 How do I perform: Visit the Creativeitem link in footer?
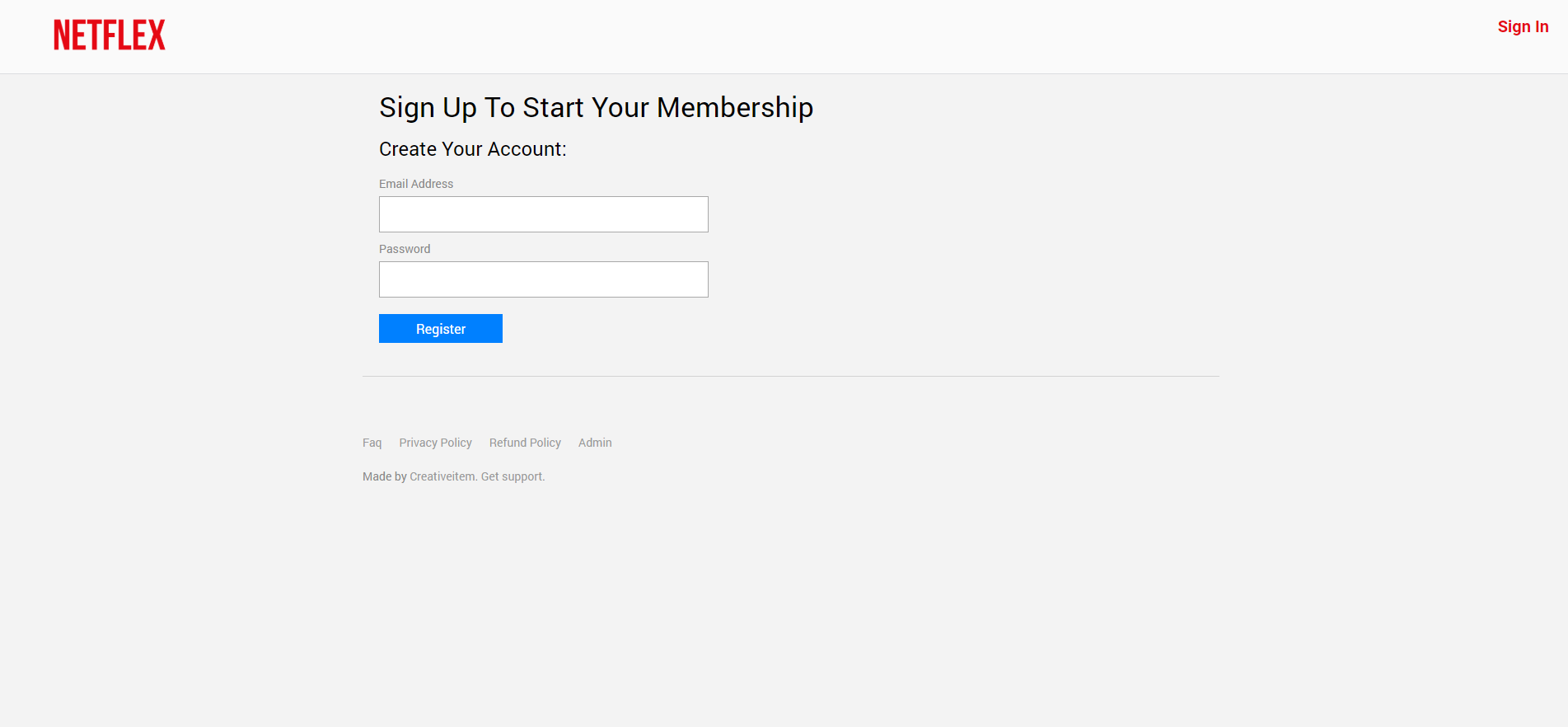click(442, 476)
